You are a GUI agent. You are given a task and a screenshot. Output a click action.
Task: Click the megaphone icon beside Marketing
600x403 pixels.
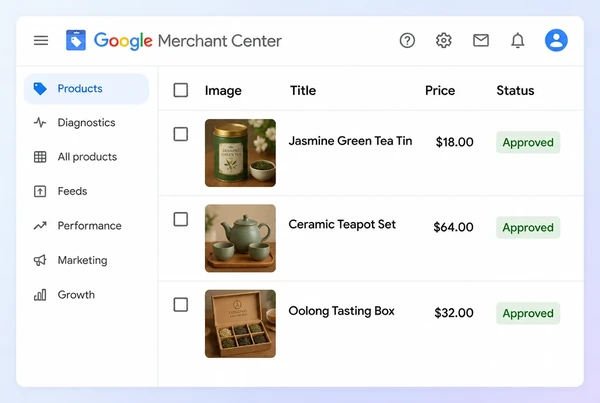(x=40, y=260)
